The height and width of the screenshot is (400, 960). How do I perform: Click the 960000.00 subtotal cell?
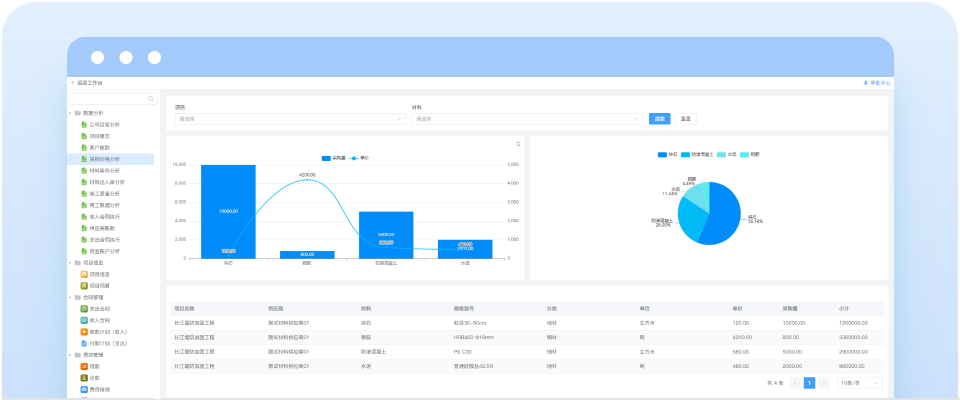pyautogui.click(x=852, y=366)
